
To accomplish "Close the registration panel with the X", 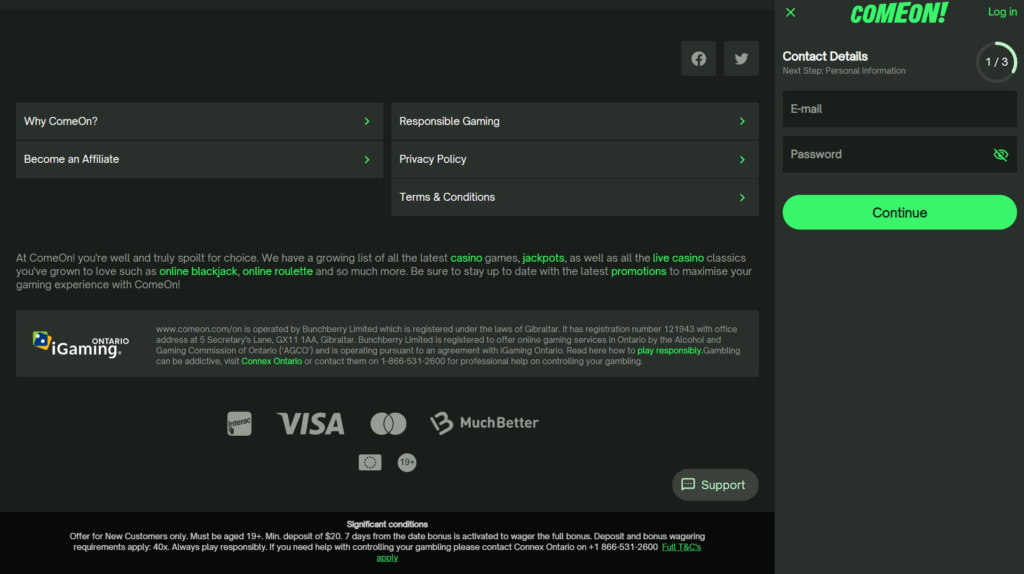I will 790,12.
